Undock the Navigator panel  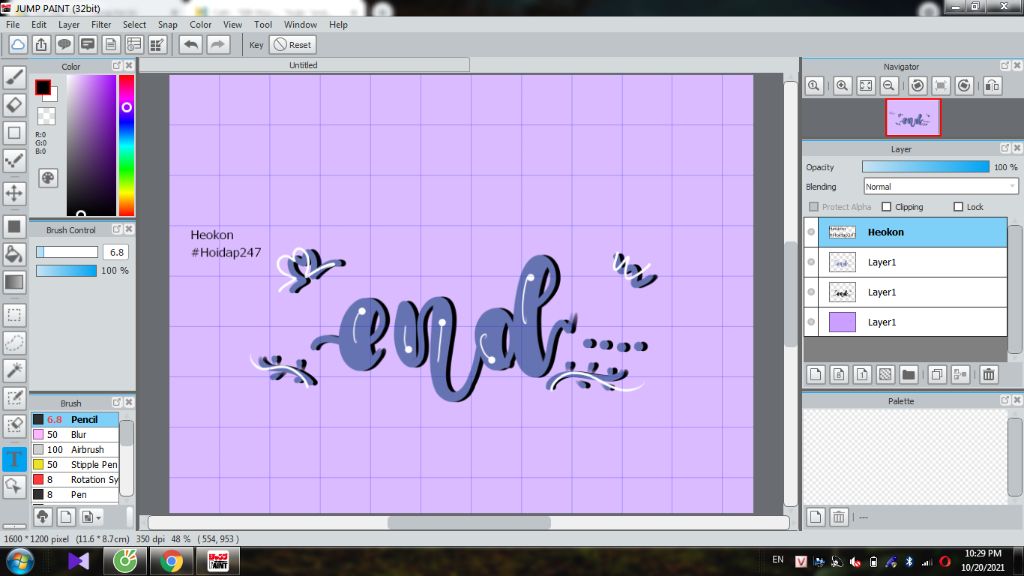pos(1005,66)
